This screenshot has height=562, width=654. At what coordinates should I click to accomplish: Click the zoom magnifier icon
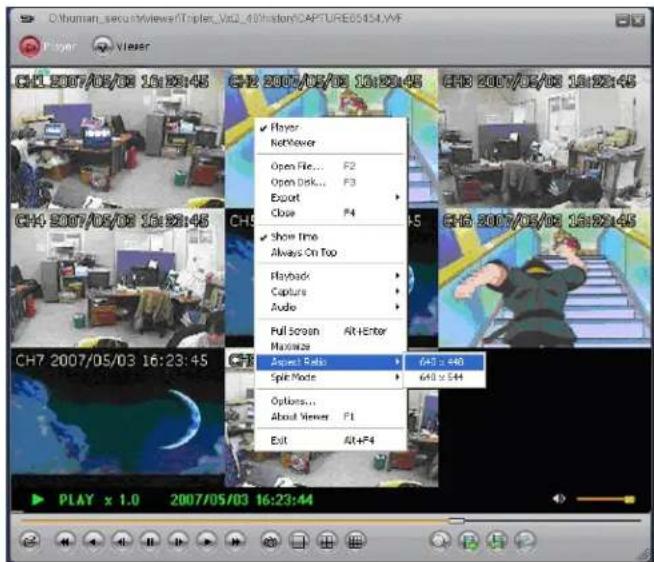[x=441, y=539]
